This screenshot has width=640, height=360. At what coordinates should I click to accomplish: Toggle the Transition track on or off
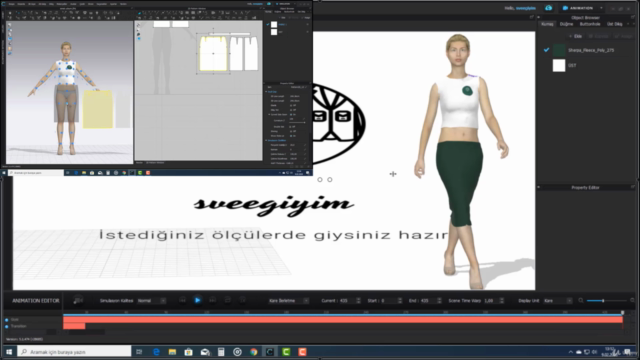pyautogui.click(x=7, y=326)
